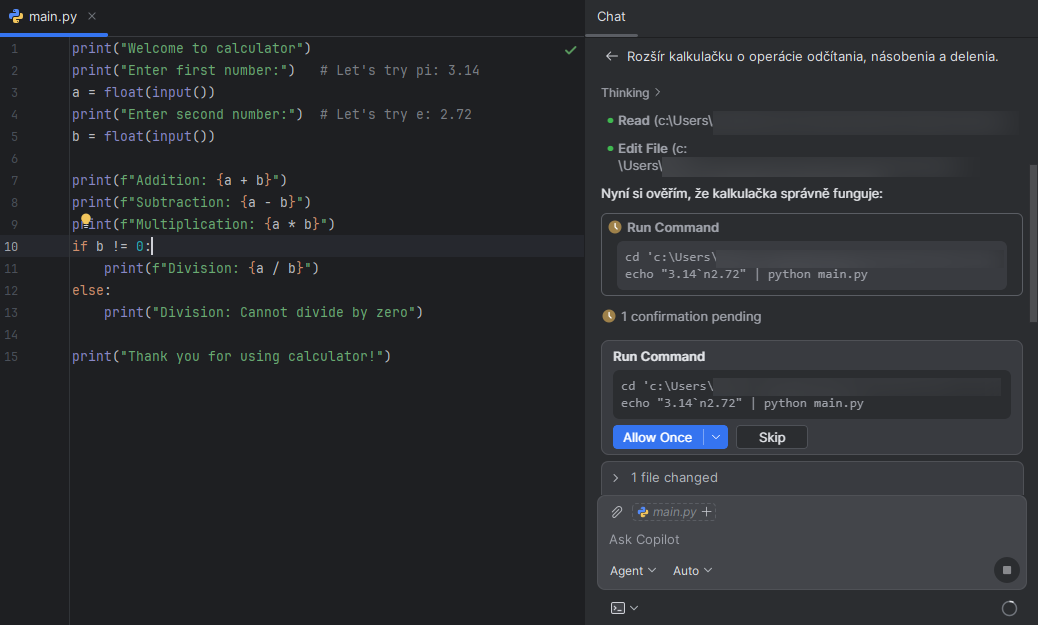Click the loading spinner indicator icon
Image resolution: width=1038 pixels, height=625 pixels.
pyautogui.click(x=1009, y=608)
